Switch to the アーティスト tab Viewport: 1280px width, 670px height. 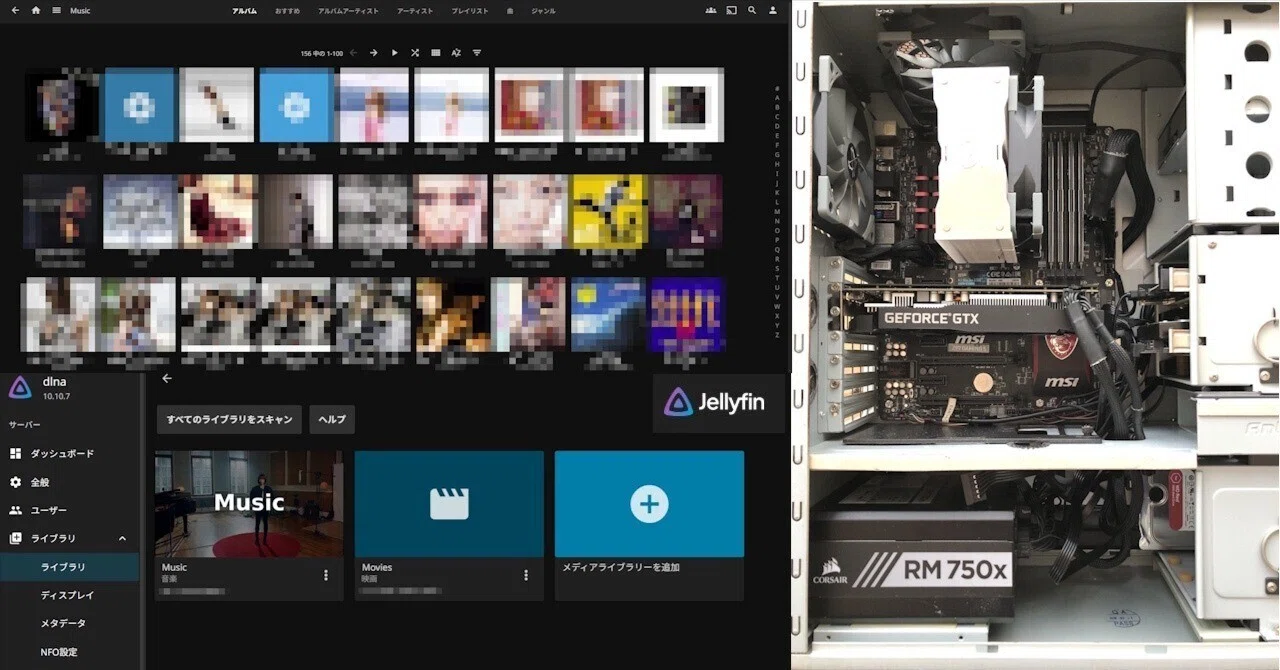click(415, 10)
